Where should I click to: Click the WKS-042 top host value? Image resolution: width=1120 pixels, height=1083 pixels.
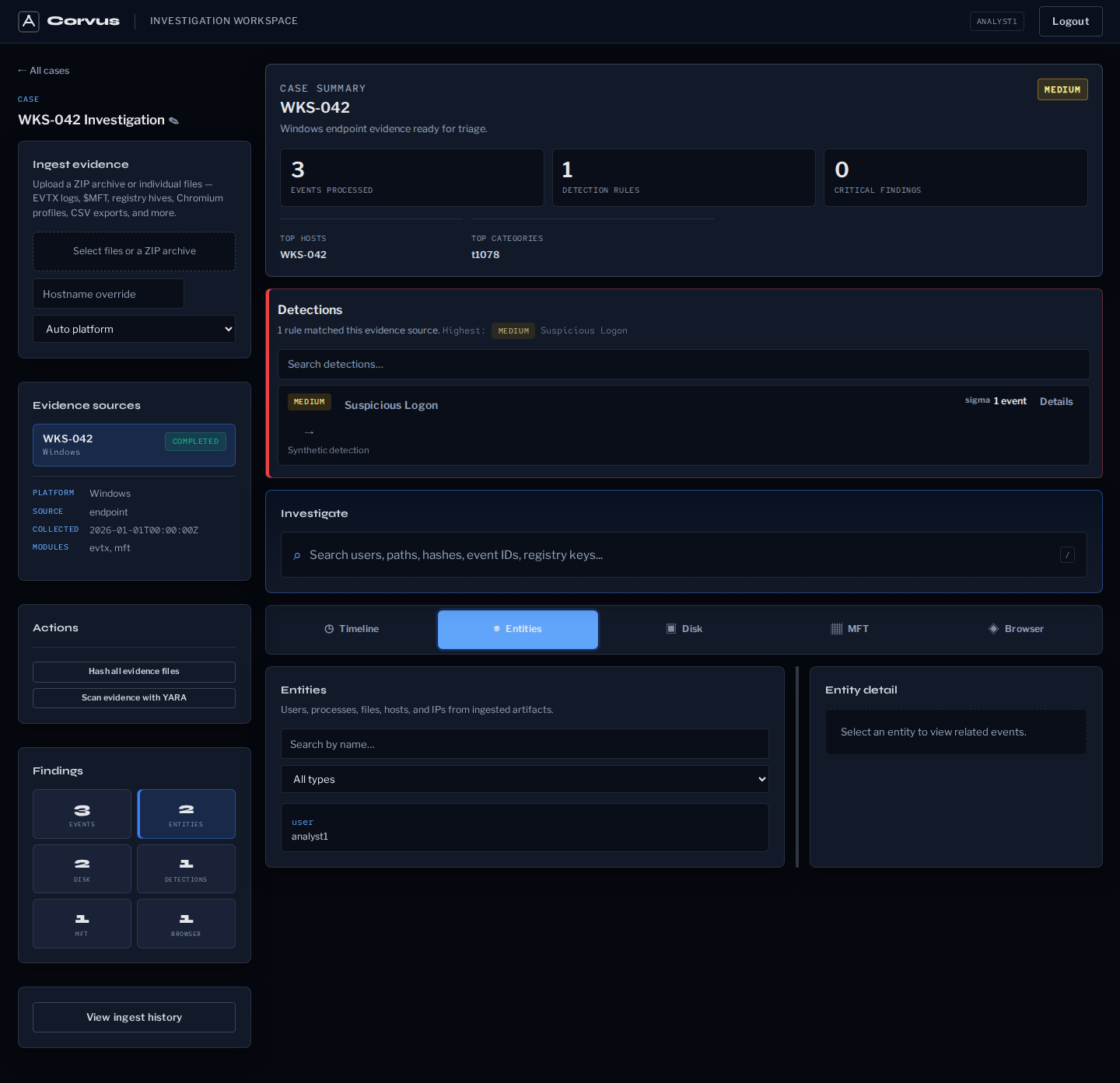[x=303, y=255]
